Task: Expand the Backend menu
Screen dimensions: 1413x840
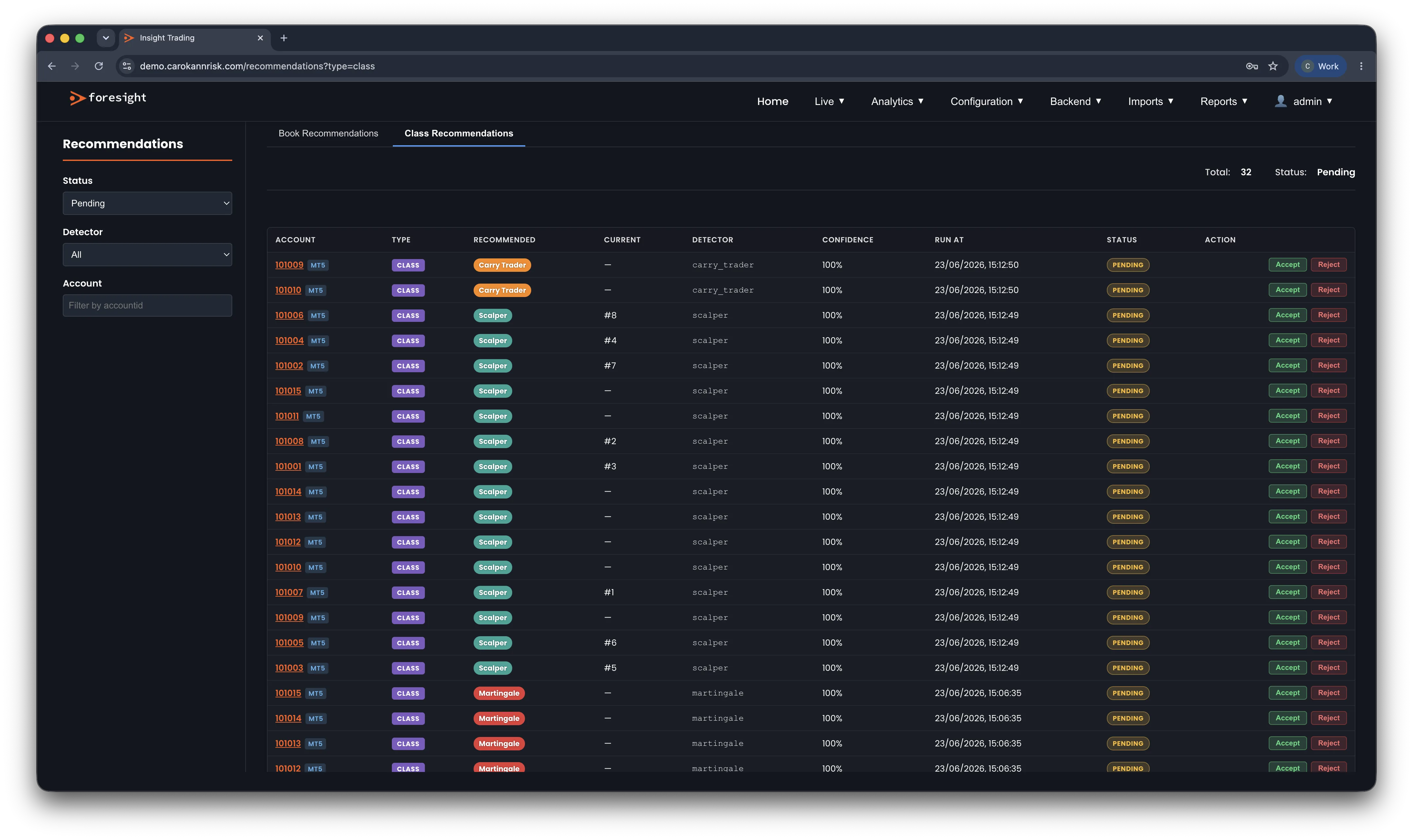Action: (x=1076, y=101)
